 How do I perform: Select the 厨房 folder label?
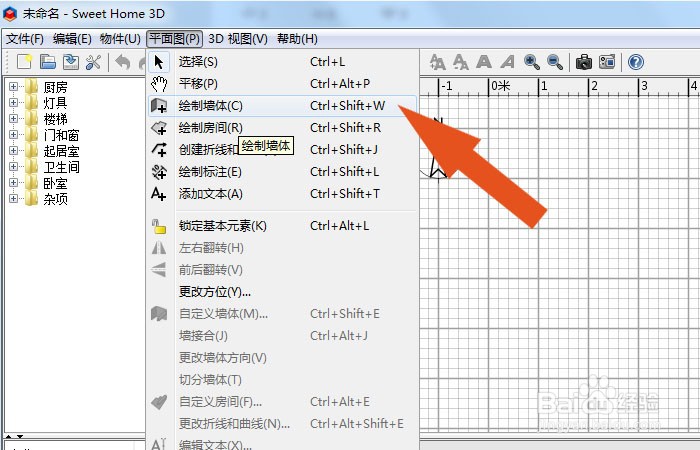(x=55, y=87)
